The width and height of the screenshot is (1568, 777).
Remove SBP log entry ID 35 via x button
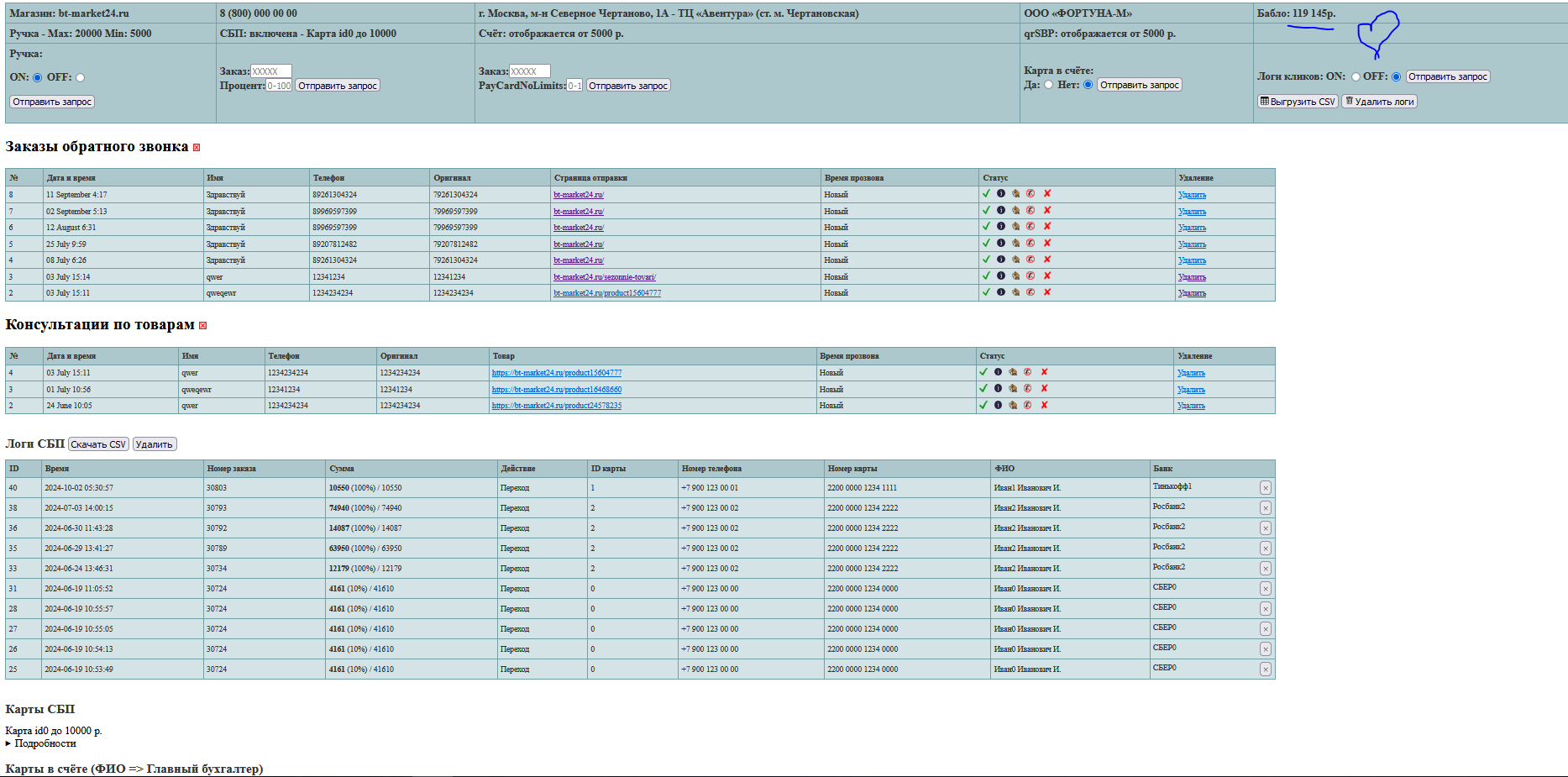pos(1266,549)
